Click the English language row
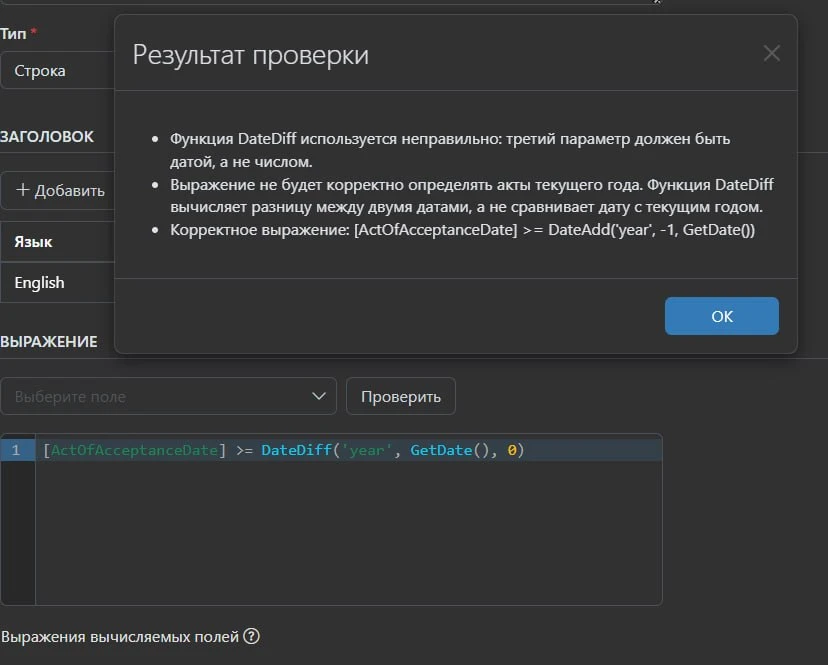This screenshot has width=828, height=665. (58, 283)
